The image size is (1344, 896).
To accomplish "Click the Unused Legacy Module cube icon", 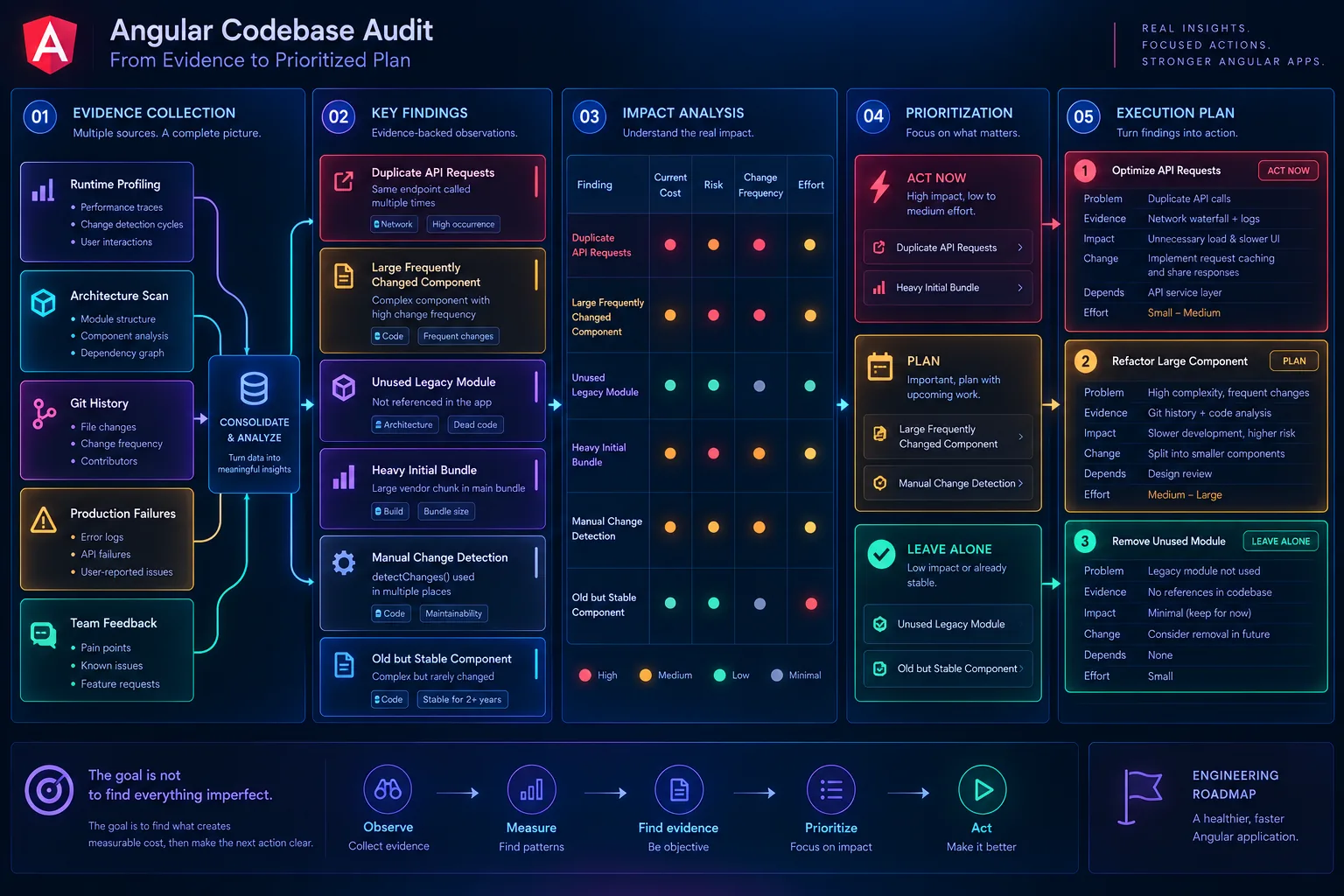I will tap(344, 387).
